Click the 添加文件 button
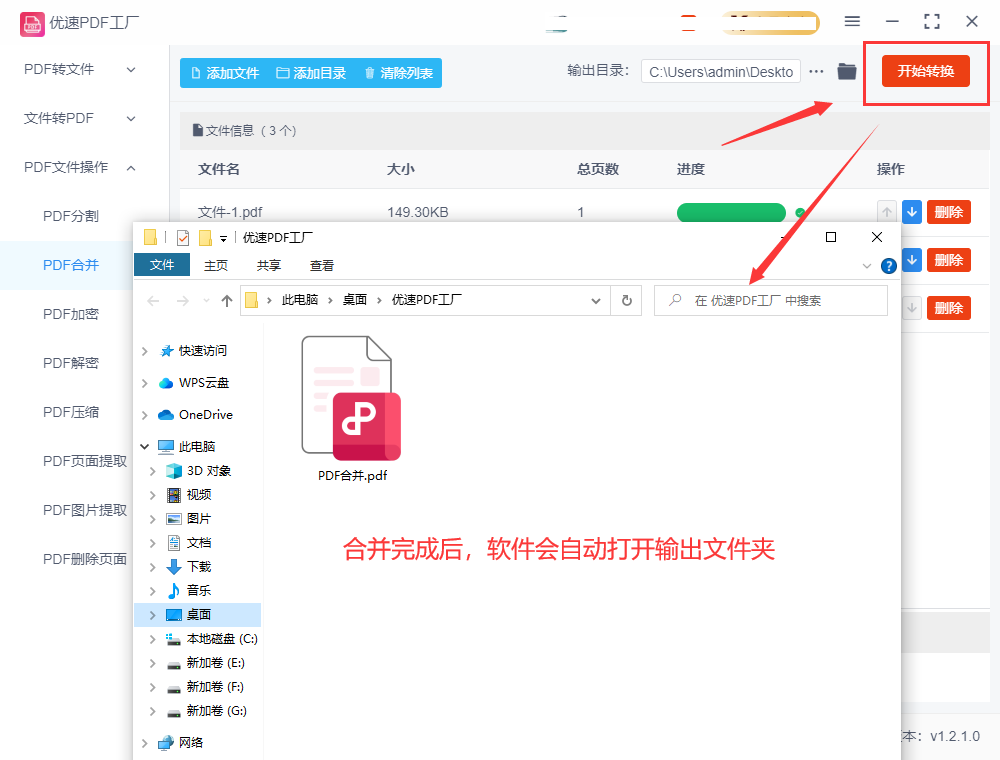This screenshot has height=760, width=1000. click(x=225, y=73)
